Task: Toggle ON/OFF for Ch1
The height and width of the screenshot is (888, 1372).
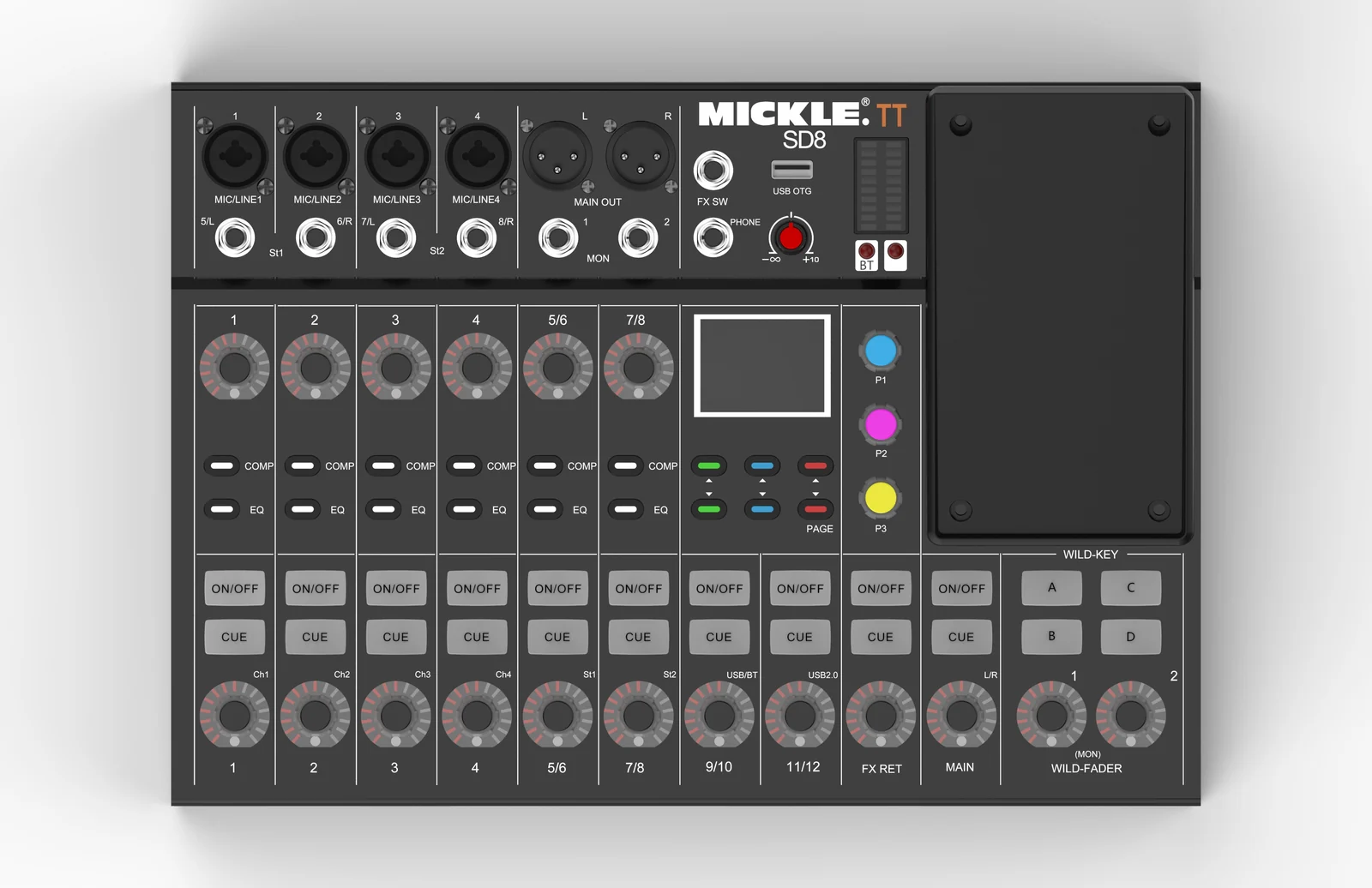Action: click(x=234, y=588)
